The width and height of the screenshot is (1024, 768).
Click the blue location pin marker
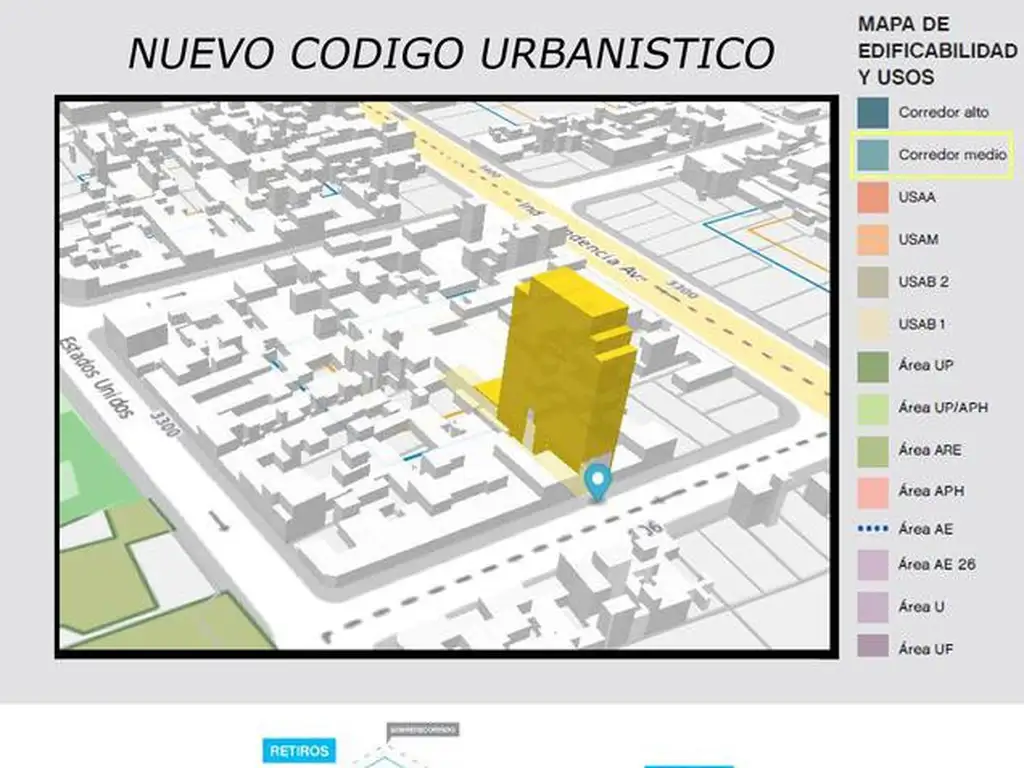[598, 481]
